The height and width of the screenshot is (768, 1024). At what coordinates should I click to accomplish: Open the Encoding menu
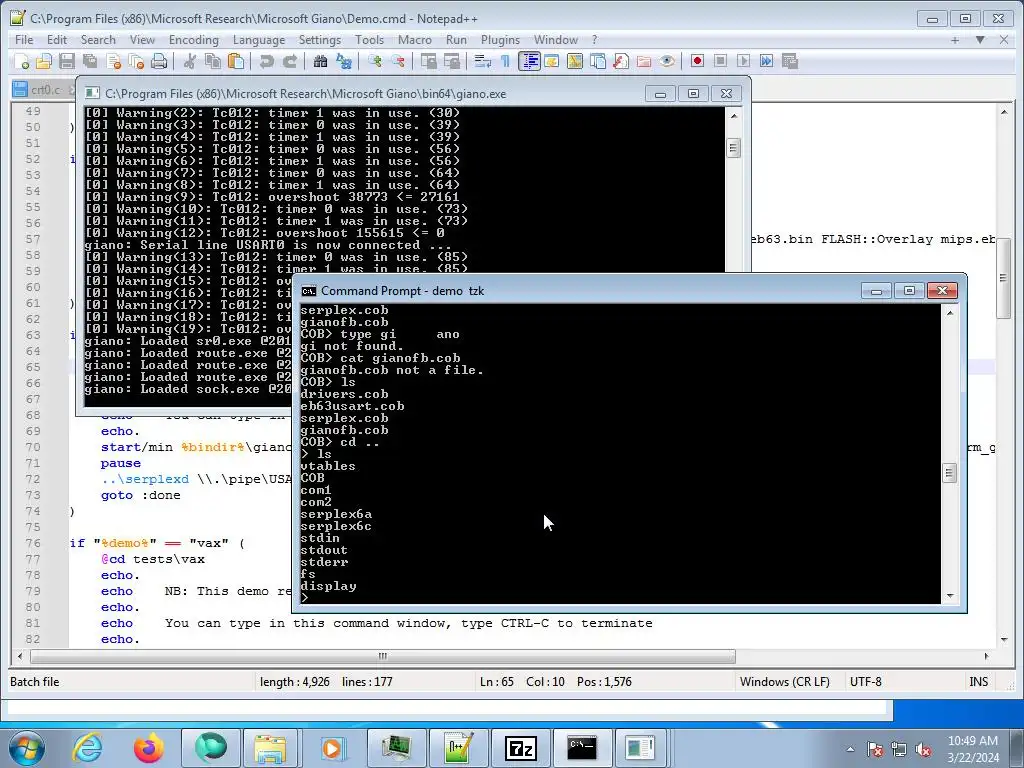(x=194, y=40)
